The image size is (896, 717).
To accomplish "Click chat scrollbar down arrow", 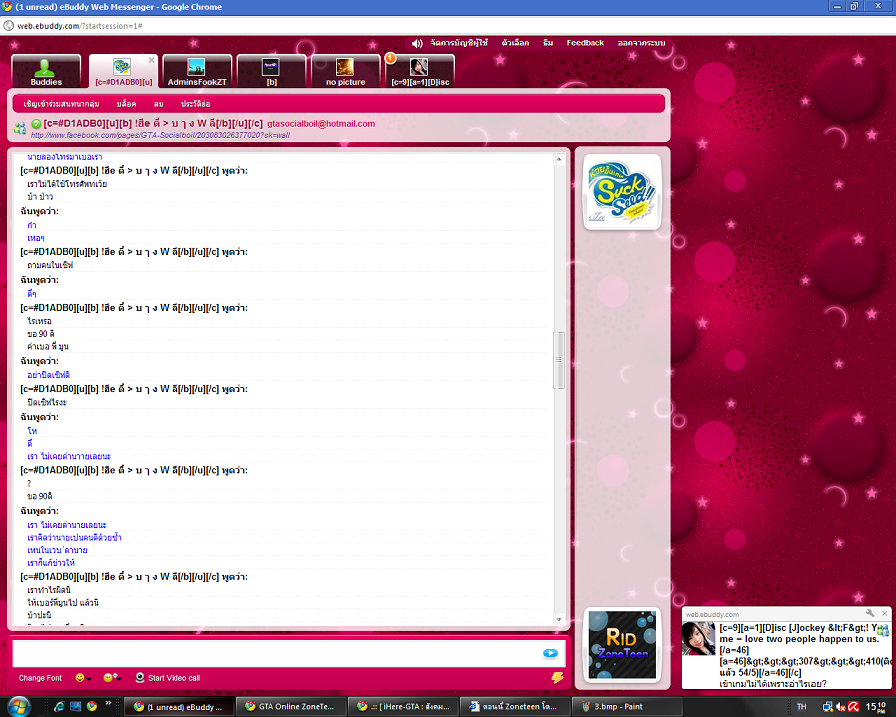I will (x=559, y=620).
